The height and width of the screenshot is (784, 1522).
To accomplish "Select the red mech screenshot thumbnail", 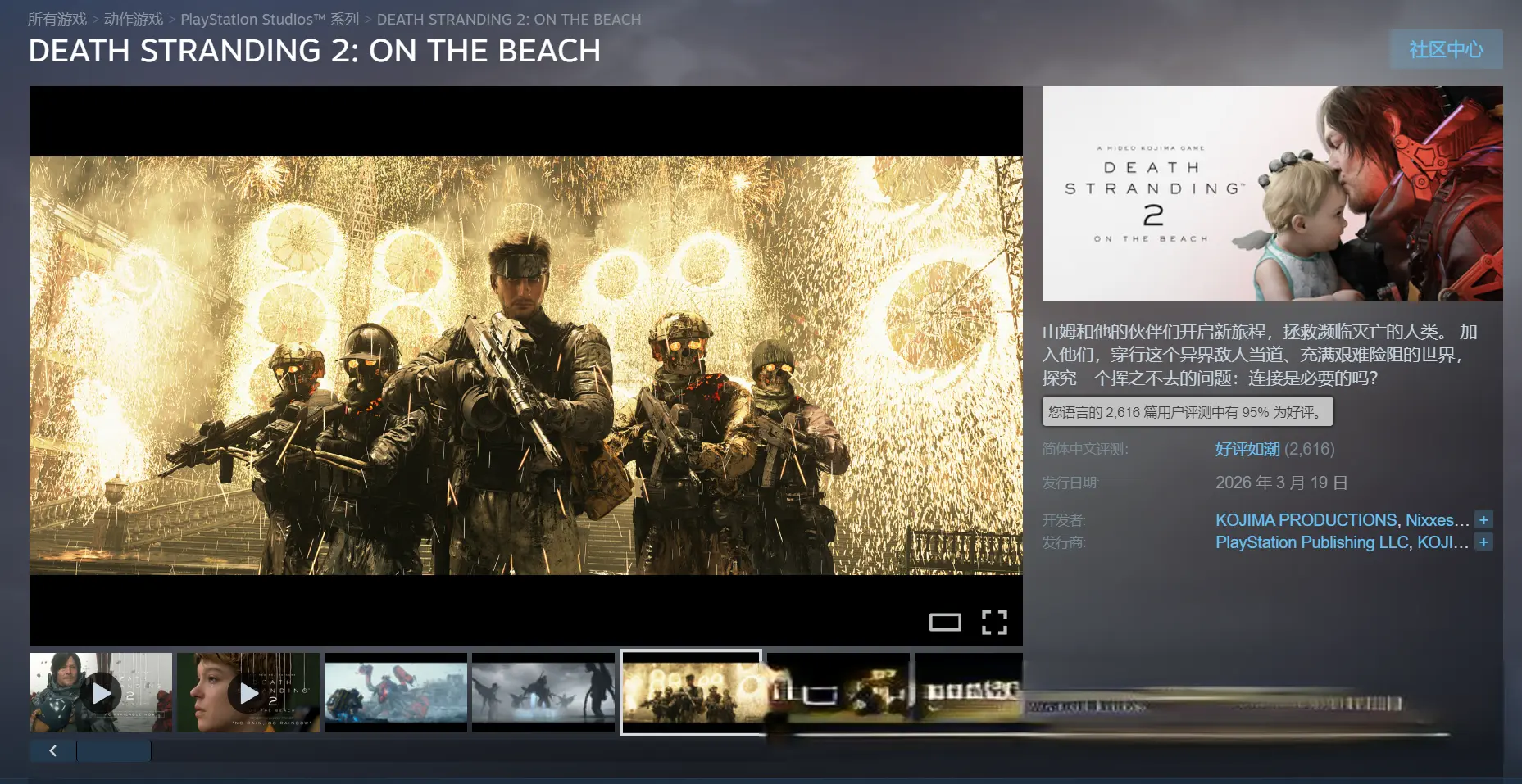I will click(x=396, y=693).
